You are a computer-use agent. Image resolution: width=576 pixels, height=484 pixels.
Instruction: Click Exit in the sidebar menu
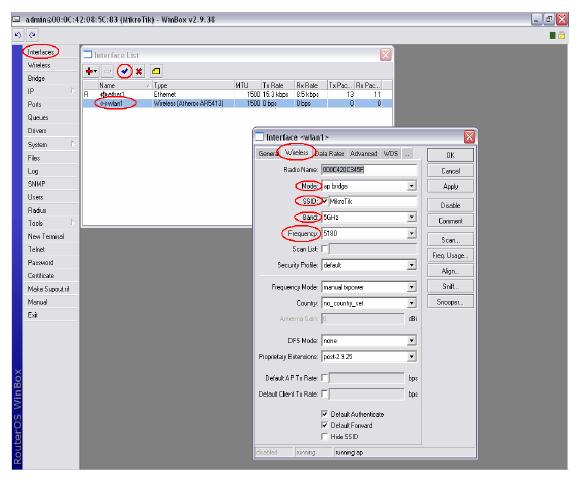(32, 315)
